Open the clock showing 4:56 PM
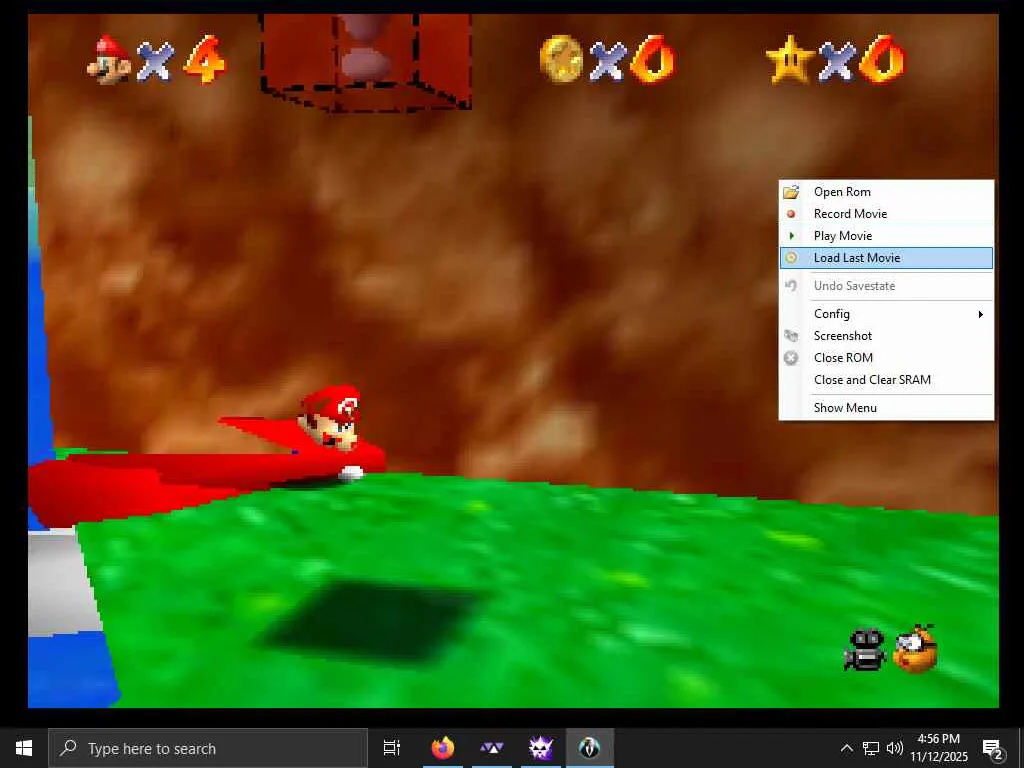 [x=939, y=748]
